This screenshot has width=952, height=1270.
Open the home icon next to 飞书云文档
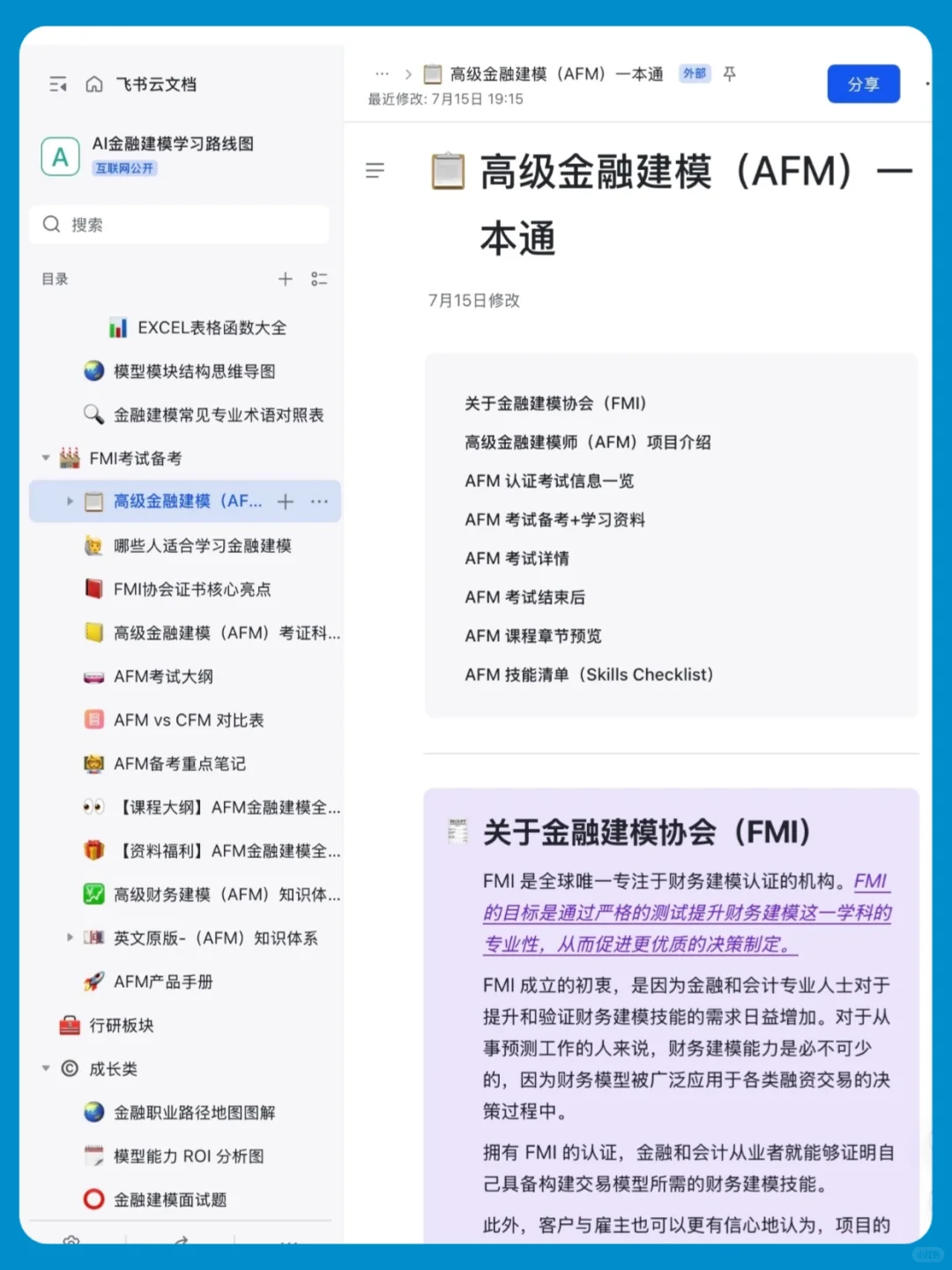[94, 84]
